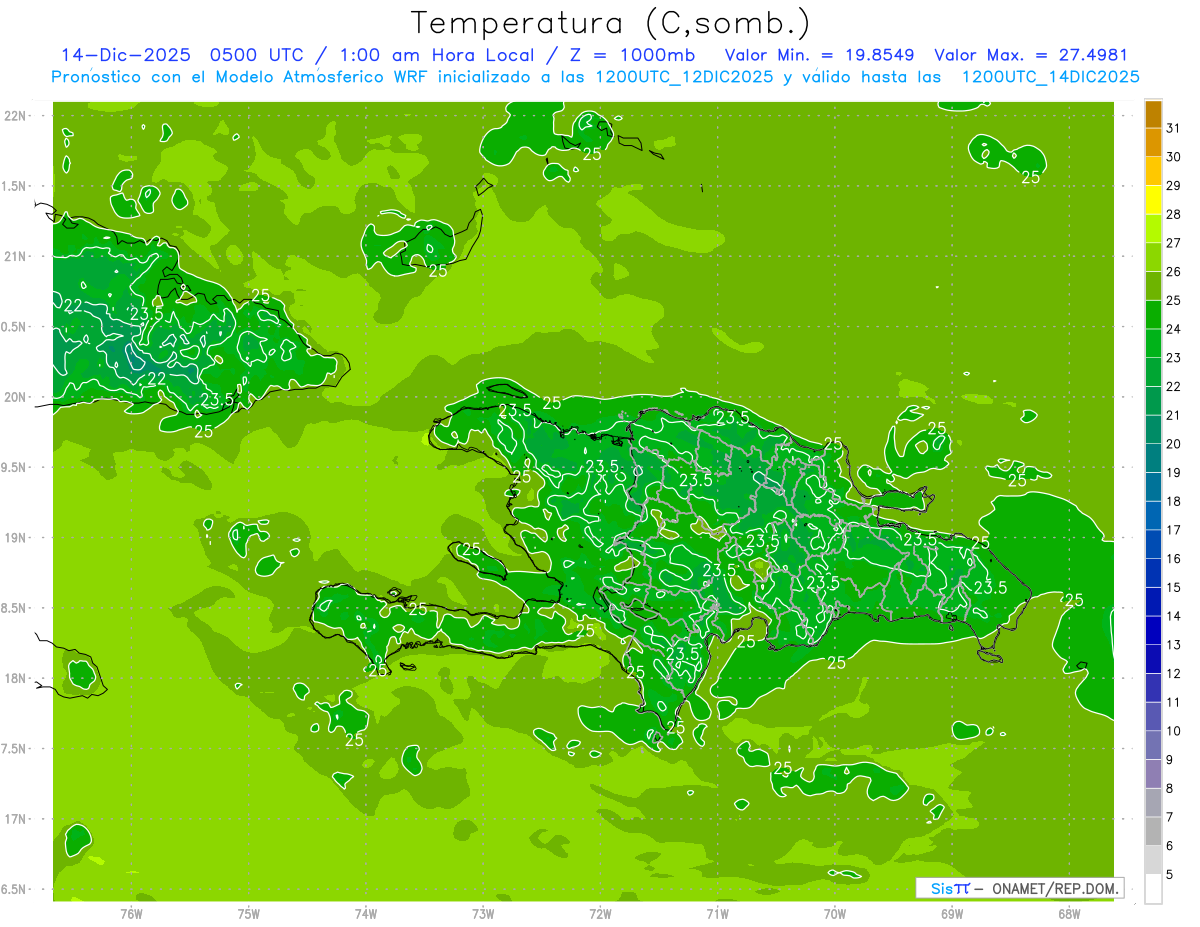The width and height of the screenshot is (1200, 927).
Task: Click the color legend label '19'
Action: (1174, 473)
